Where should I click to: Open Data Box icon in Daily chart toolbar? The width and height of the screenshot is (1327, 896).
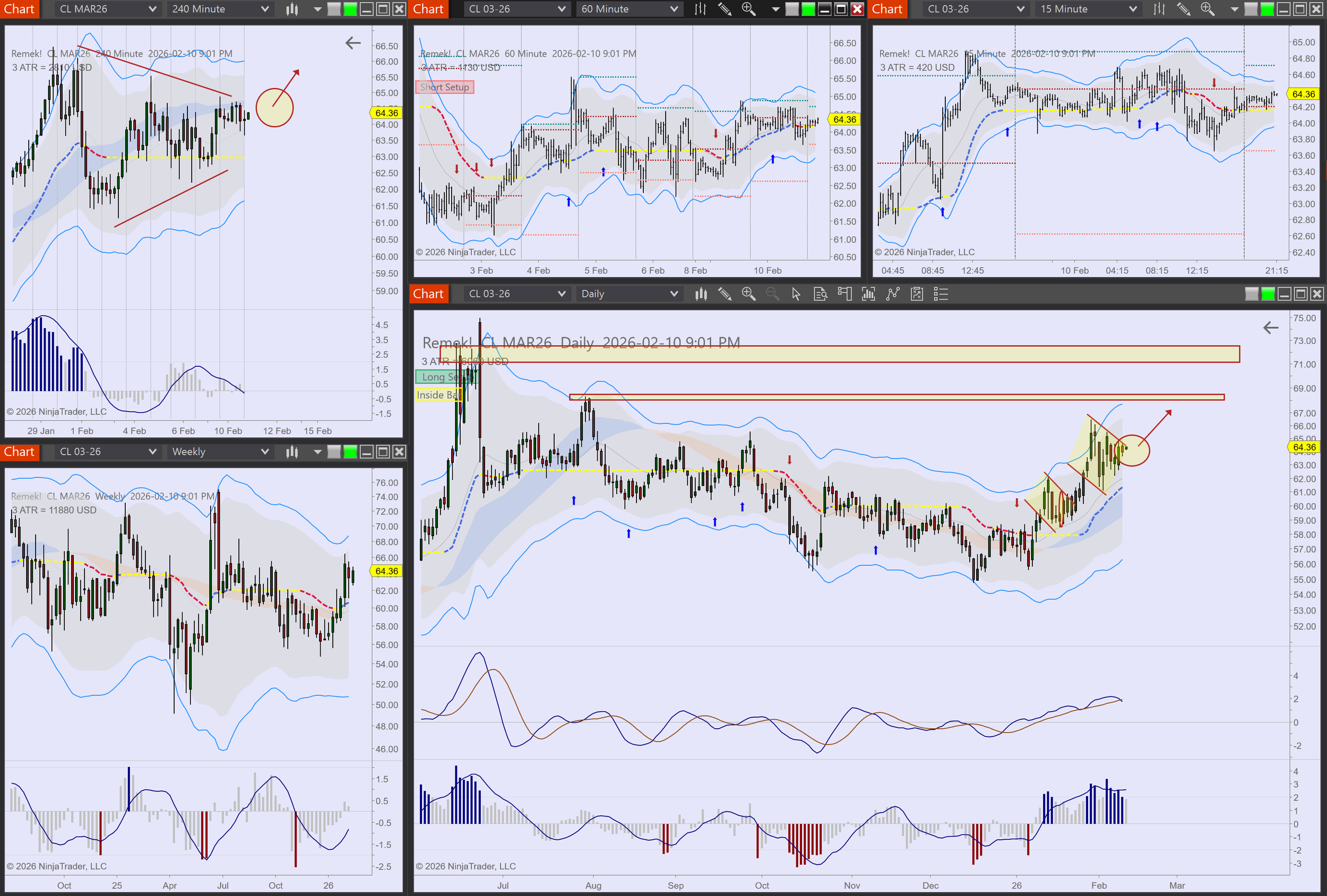tap(820, 294)
